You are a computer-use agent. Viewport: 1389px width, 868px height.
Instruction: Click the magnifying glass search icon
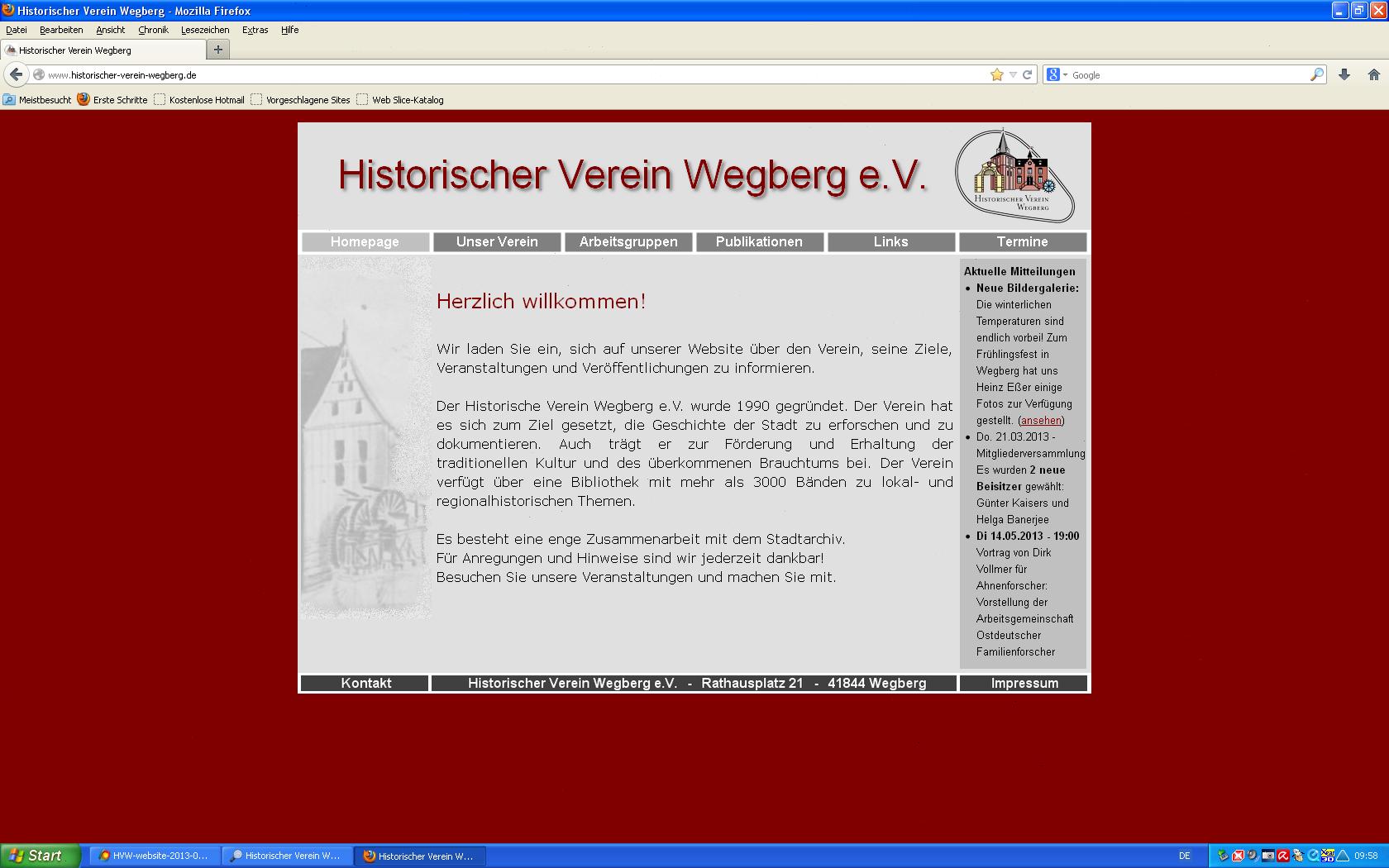[x=1316, y=75]
